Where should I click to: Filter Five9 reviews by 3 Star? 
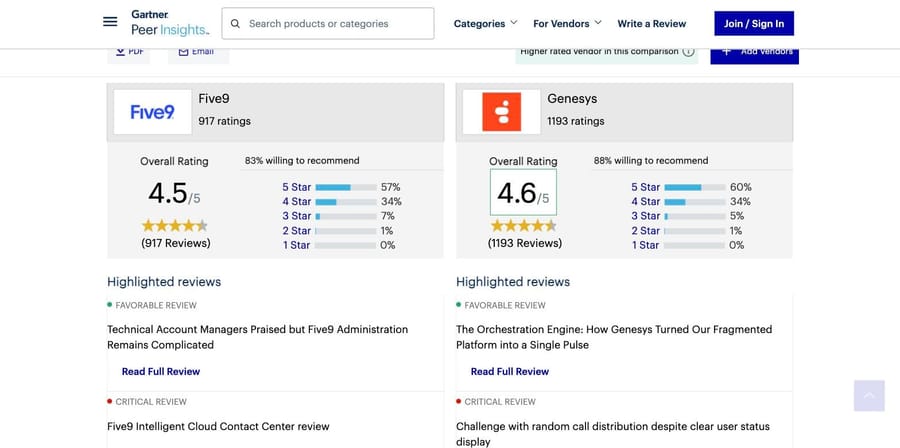coord(297,216)
